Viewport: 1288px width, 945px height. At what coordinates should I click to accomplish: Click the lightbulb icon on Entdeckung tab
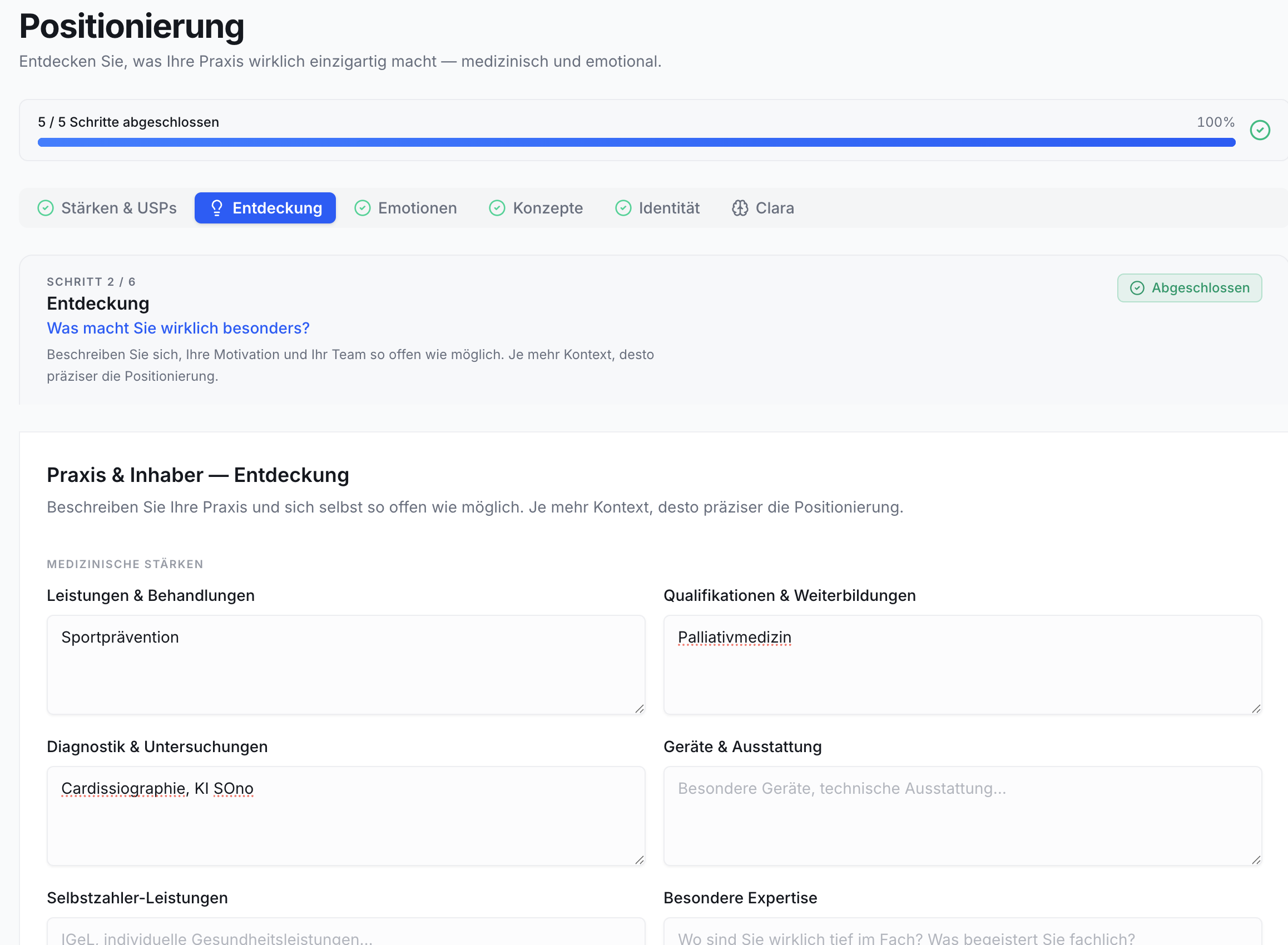(x=217, y=208)
